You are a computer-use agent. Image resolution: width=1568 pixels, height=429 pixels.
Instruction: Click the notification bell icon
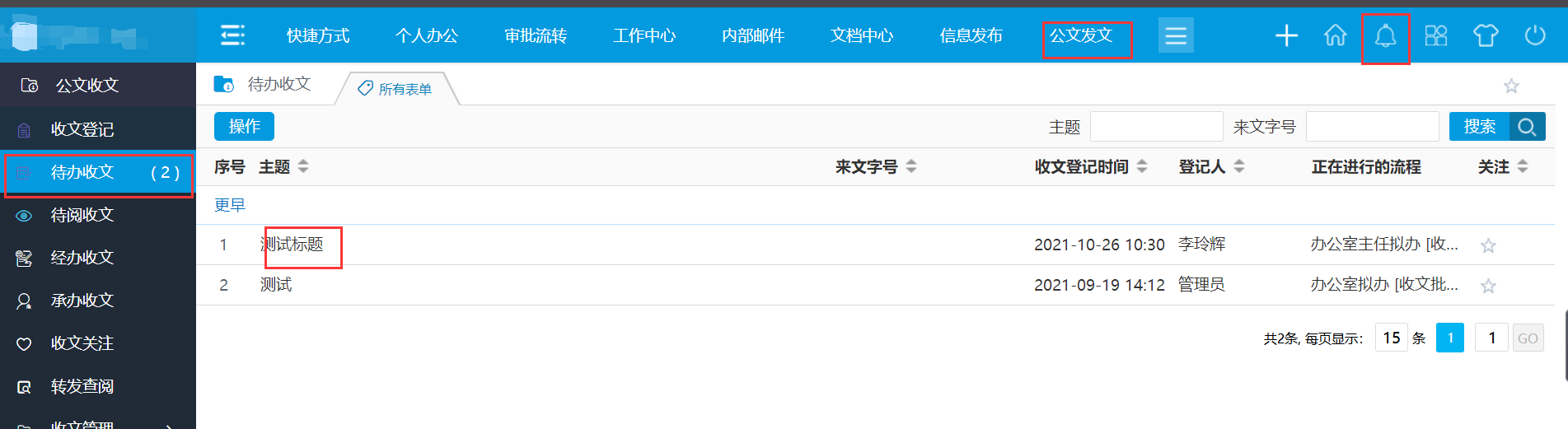point(1385,35)
